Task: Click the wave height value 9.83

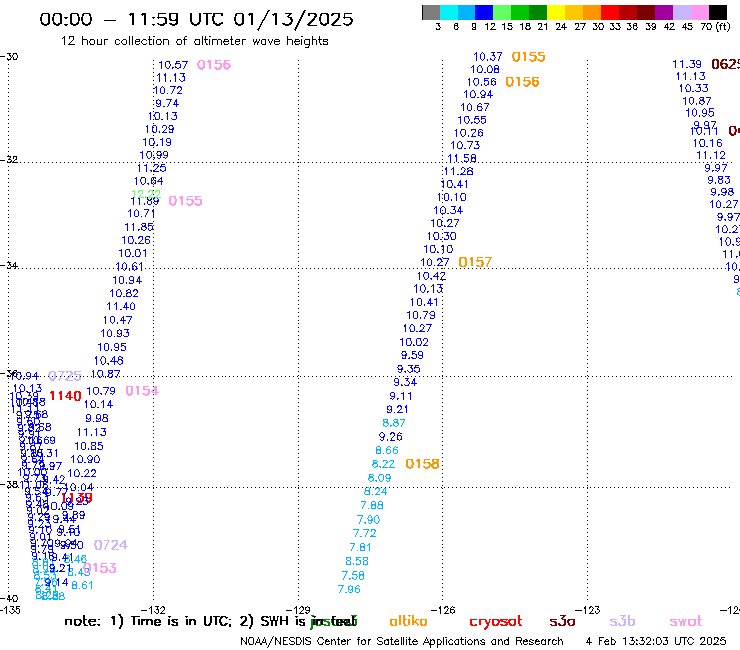Action: coord(719,180)
